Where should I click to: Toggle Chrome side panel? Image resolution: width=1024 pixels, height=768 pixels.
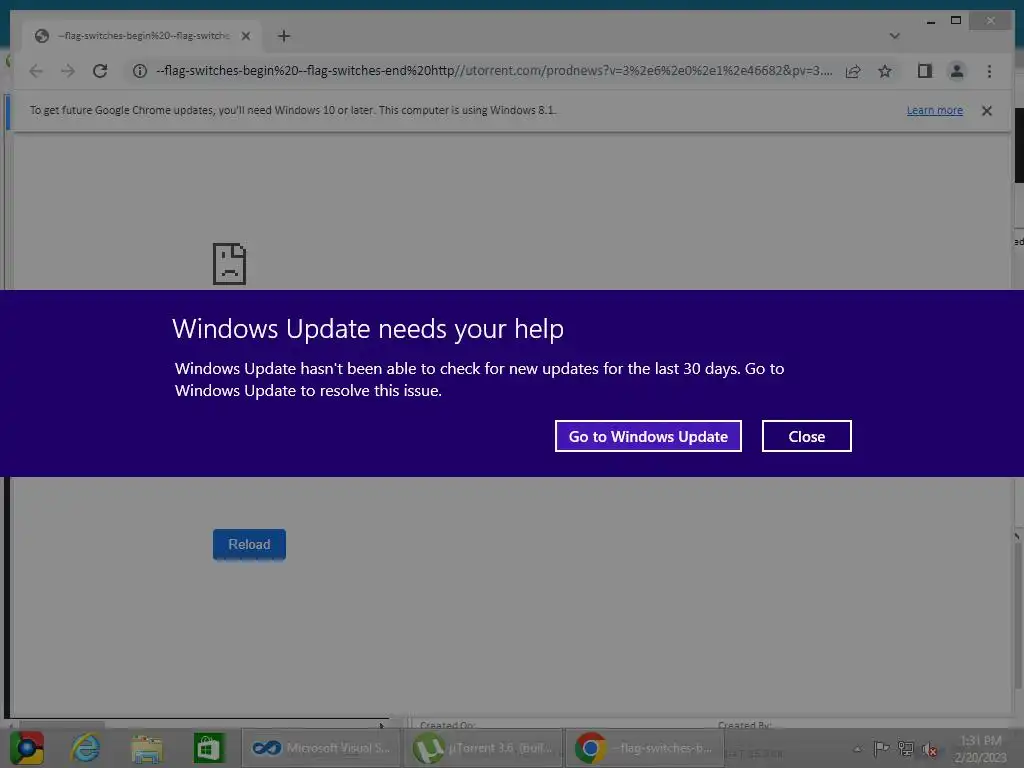click(x=925, y=71)
